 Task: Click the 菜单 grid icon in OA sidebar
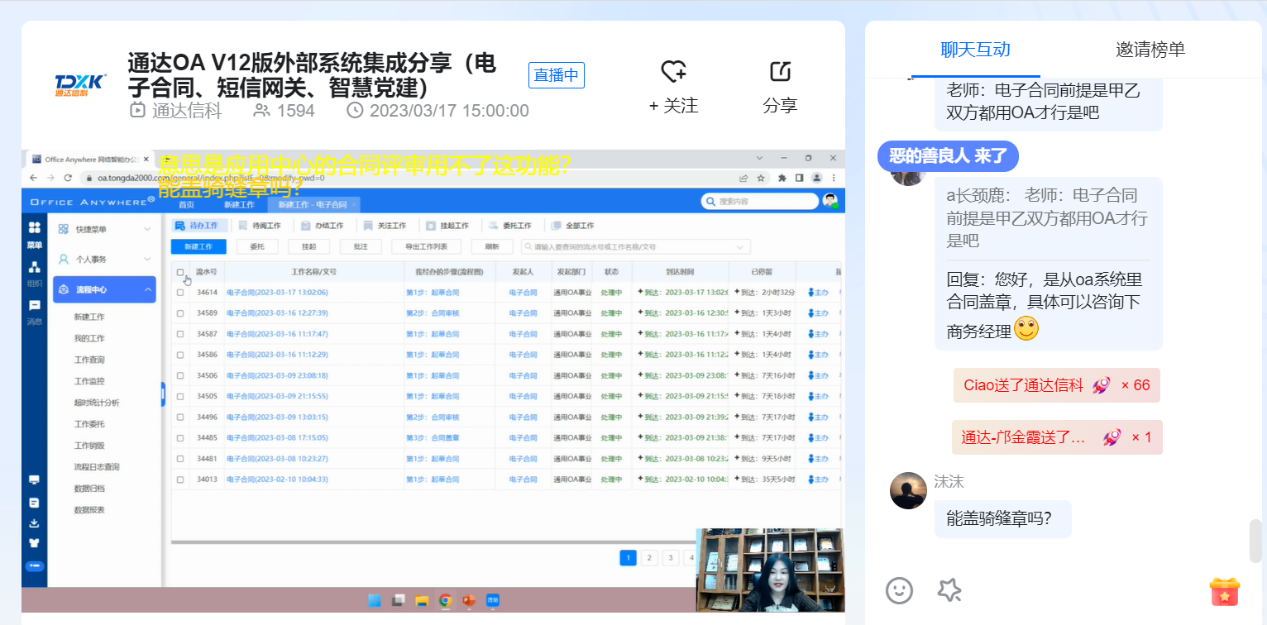pos(35,228)
